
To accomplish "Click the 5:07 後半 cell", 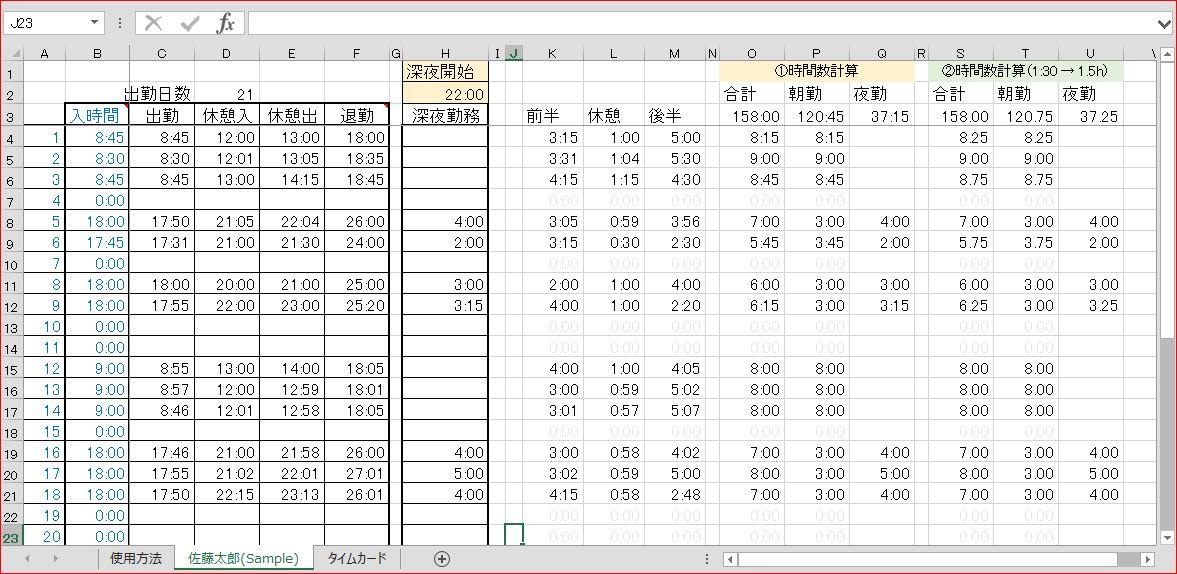I will [674, 410].
